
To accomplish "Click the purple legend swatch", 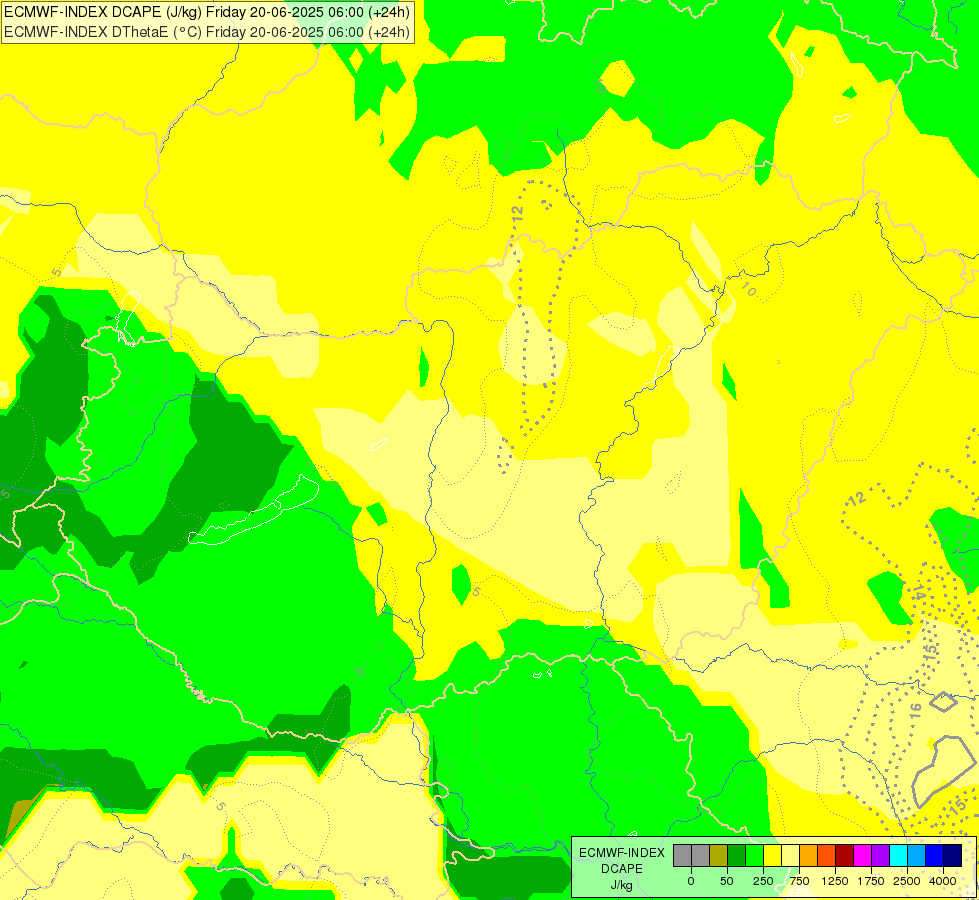I will click(880, 855).
